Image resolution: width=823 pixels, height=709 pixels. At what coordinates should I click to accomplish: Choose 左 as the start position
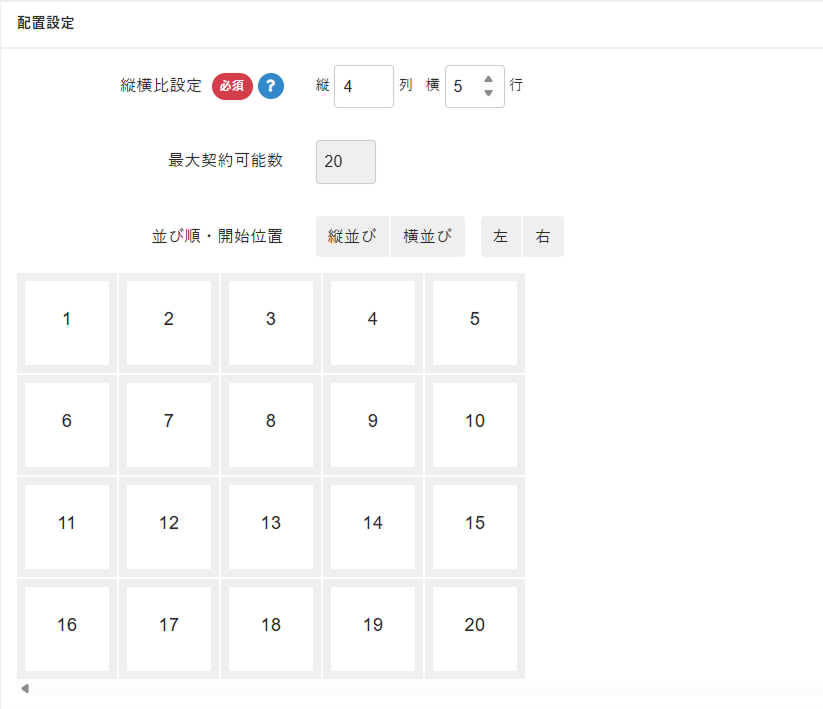pyautogui.click(x=501, y=236)
